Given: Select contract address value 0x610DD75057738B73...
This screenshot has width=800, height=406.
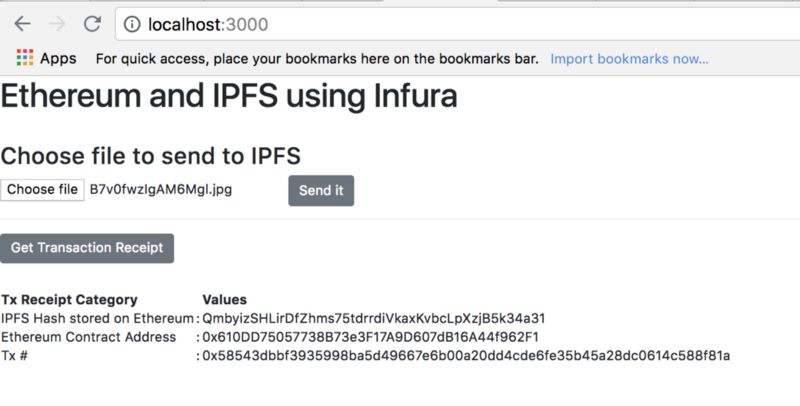Looking at the screenshot, I should point(370,337).
